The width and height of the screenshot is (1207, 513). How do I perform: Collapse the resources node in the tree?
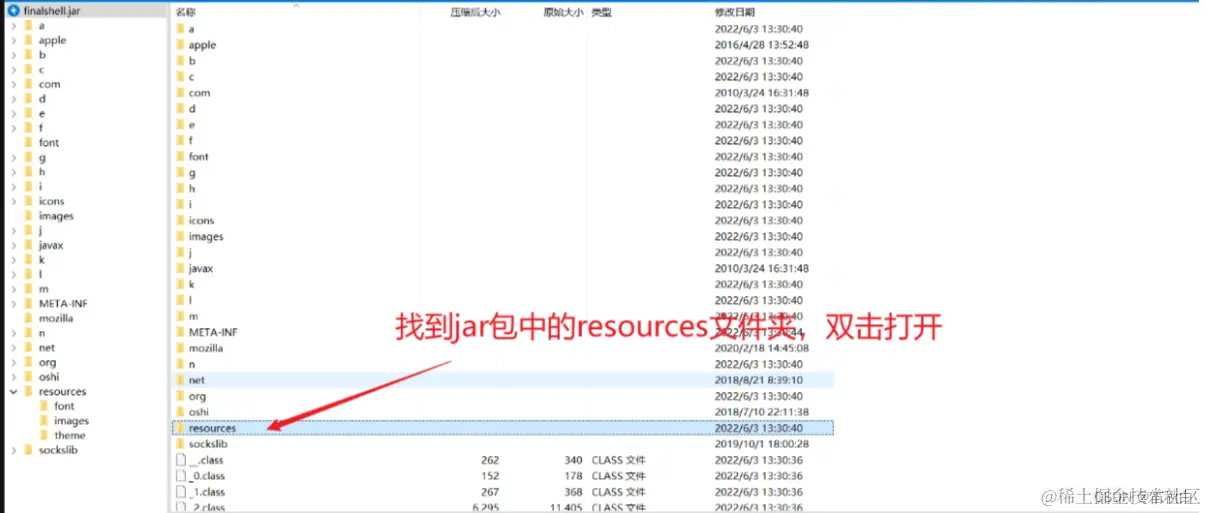pos(13,392)
